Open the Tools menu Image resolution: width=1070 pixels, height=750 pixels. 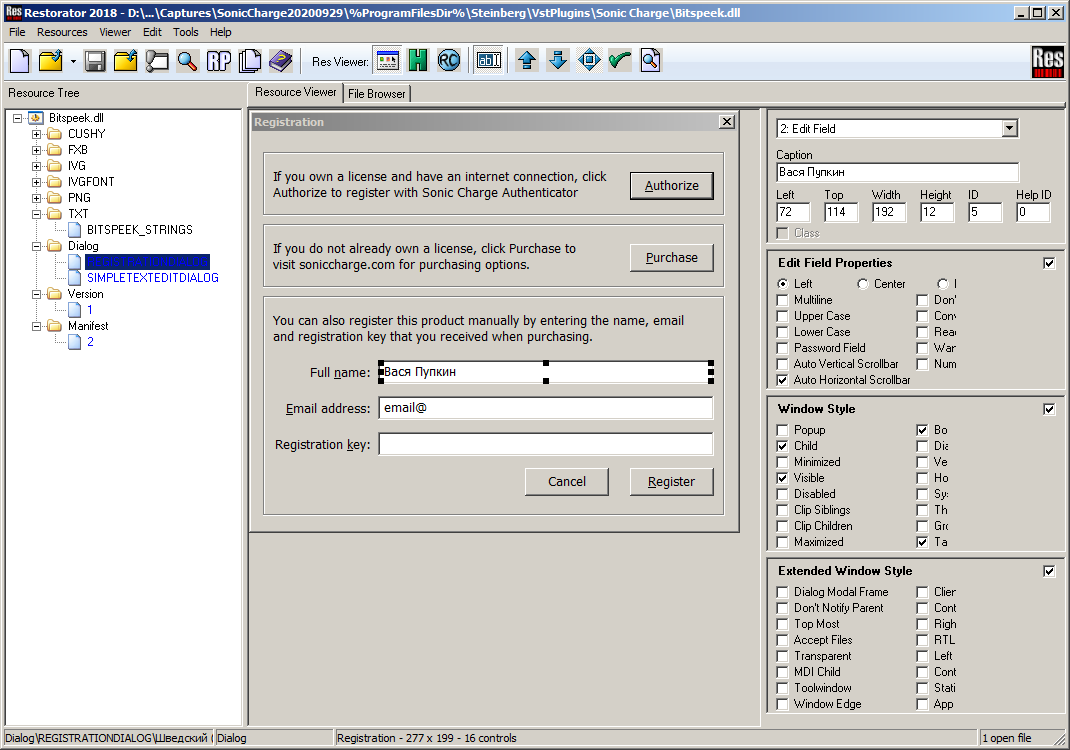[x=186, y=32]
